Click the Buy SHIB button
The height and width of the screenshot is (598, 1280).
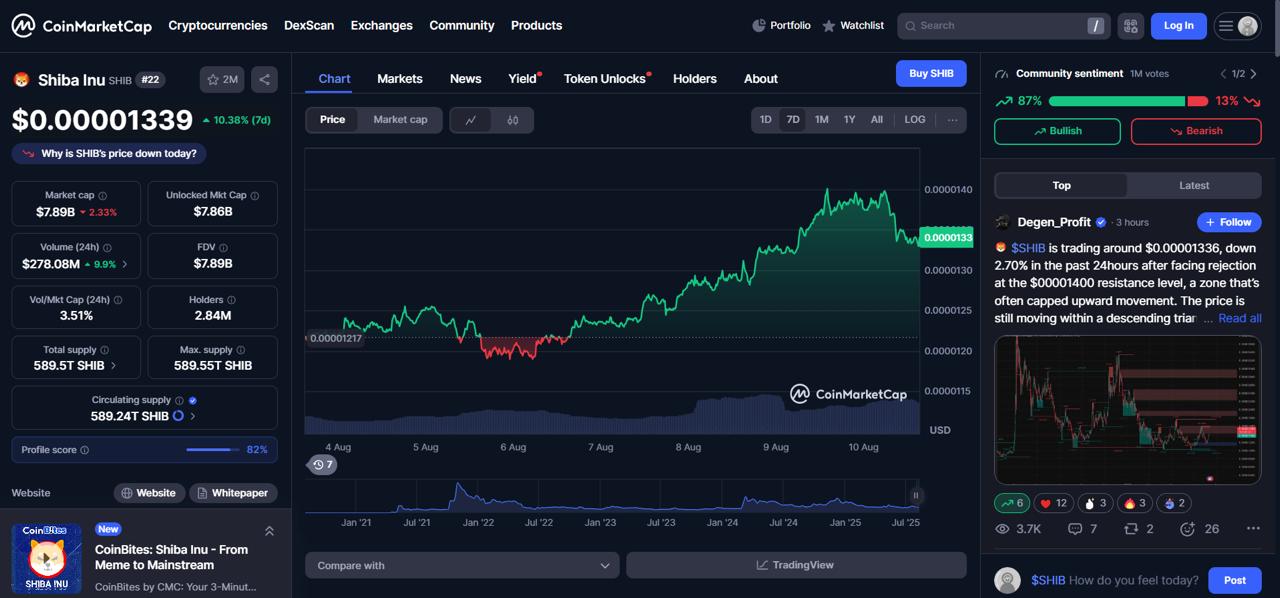point(931,74)
